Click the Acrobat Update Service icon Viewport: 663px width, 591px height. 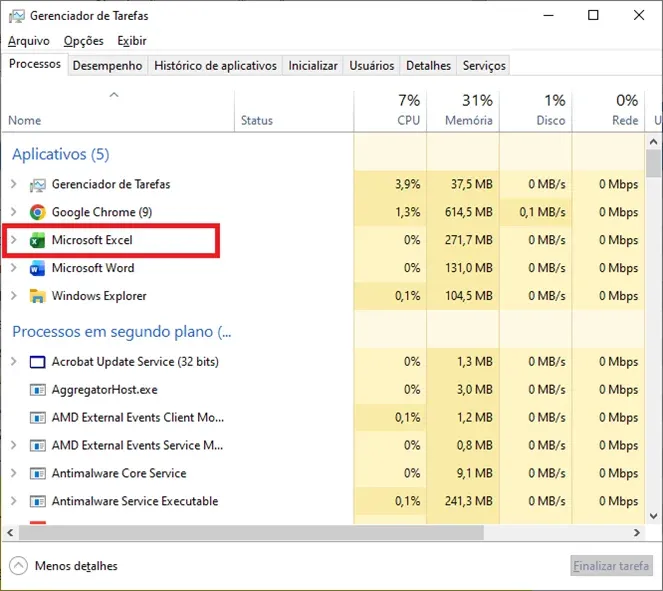(37, 362)
